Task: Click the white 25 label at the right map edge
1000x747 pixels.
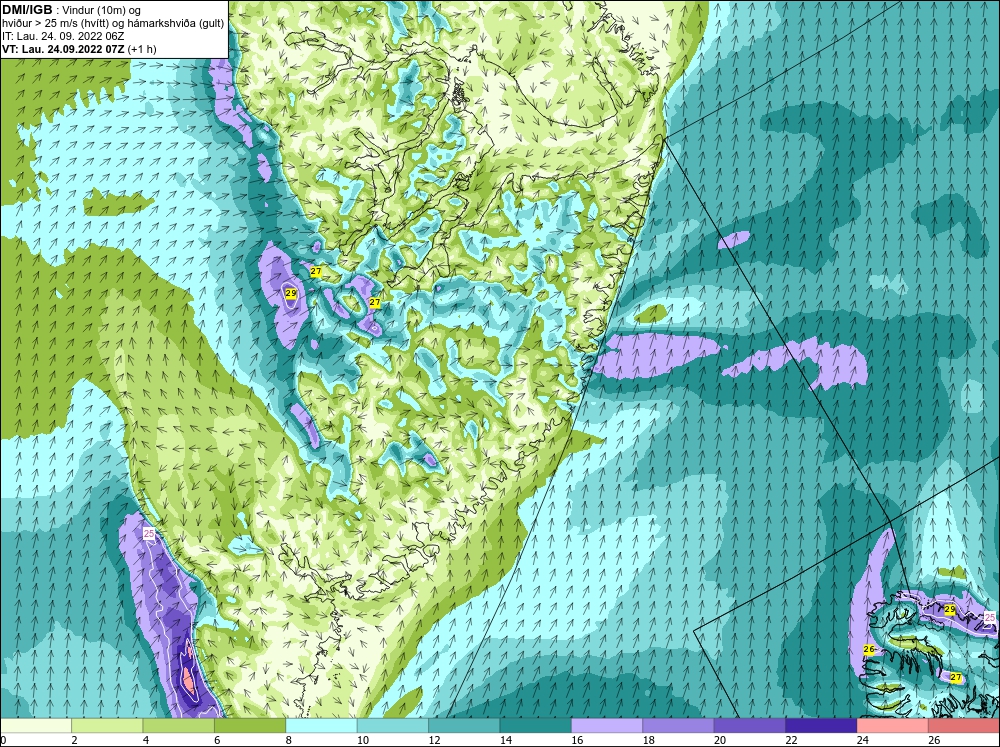Action: pos(990,617)
